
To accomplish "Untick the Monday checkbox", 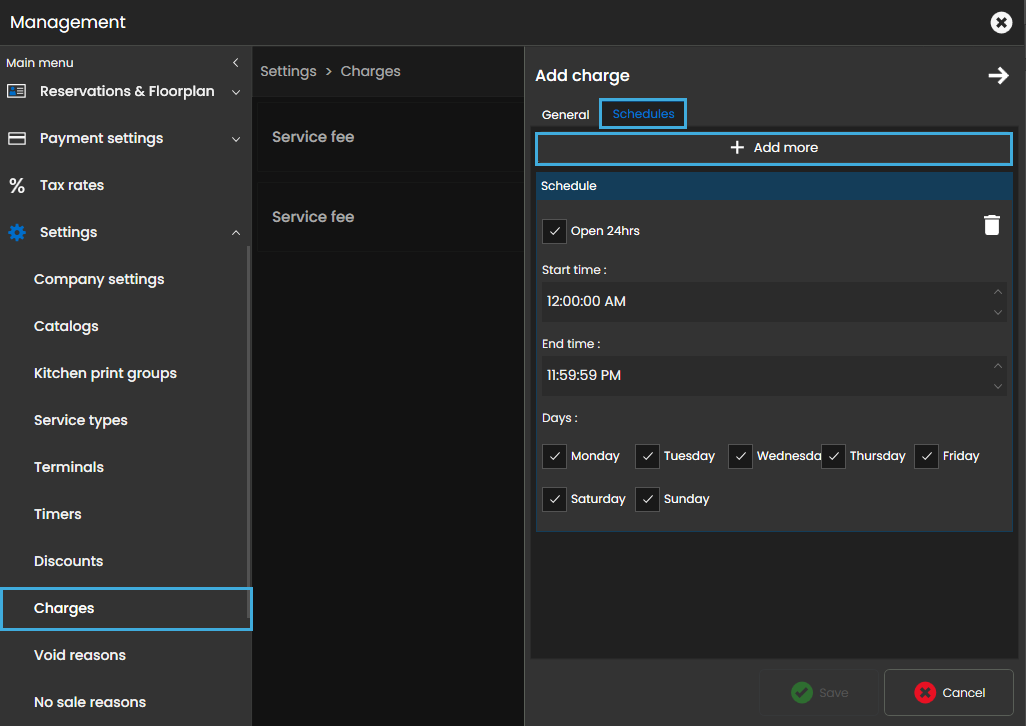I will [x=554, y=456].
